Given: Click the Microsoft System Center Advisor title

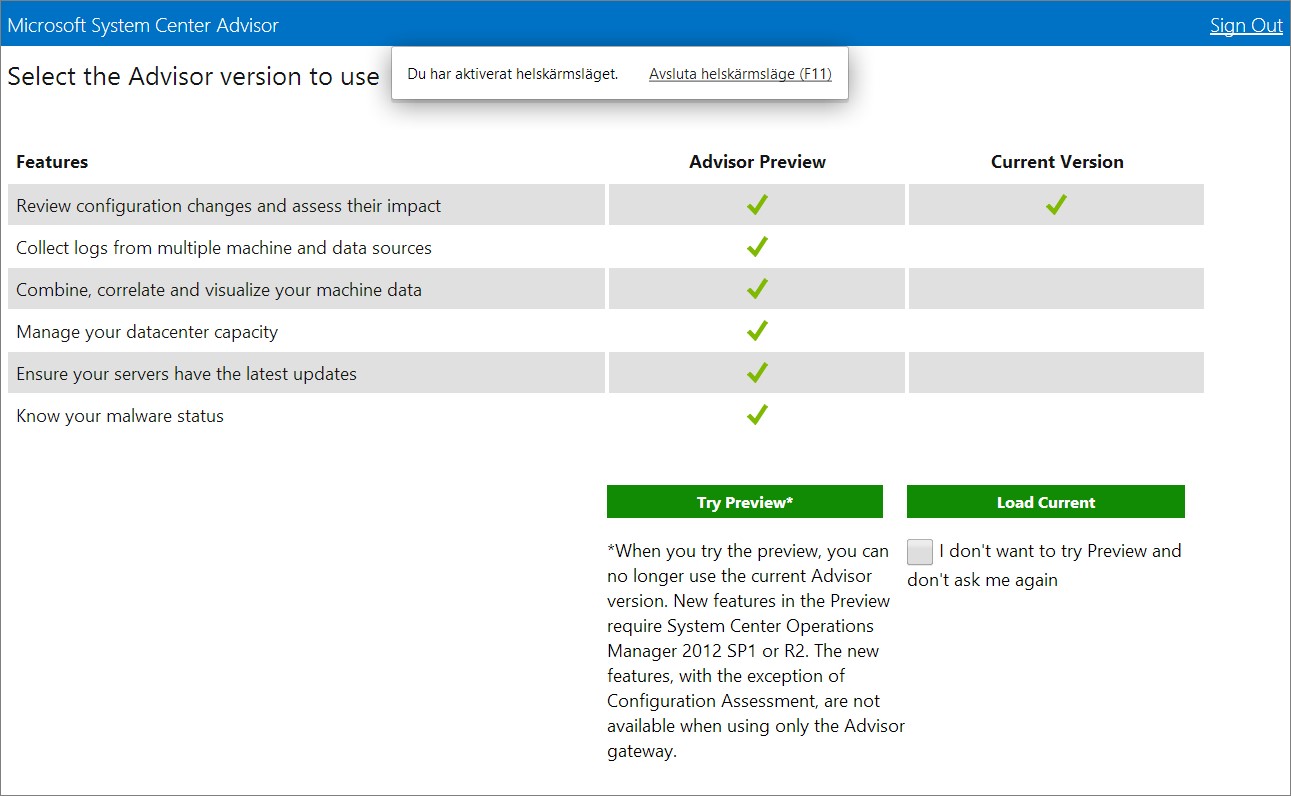Looking at the screenshot, I should [x=143, y=26].
